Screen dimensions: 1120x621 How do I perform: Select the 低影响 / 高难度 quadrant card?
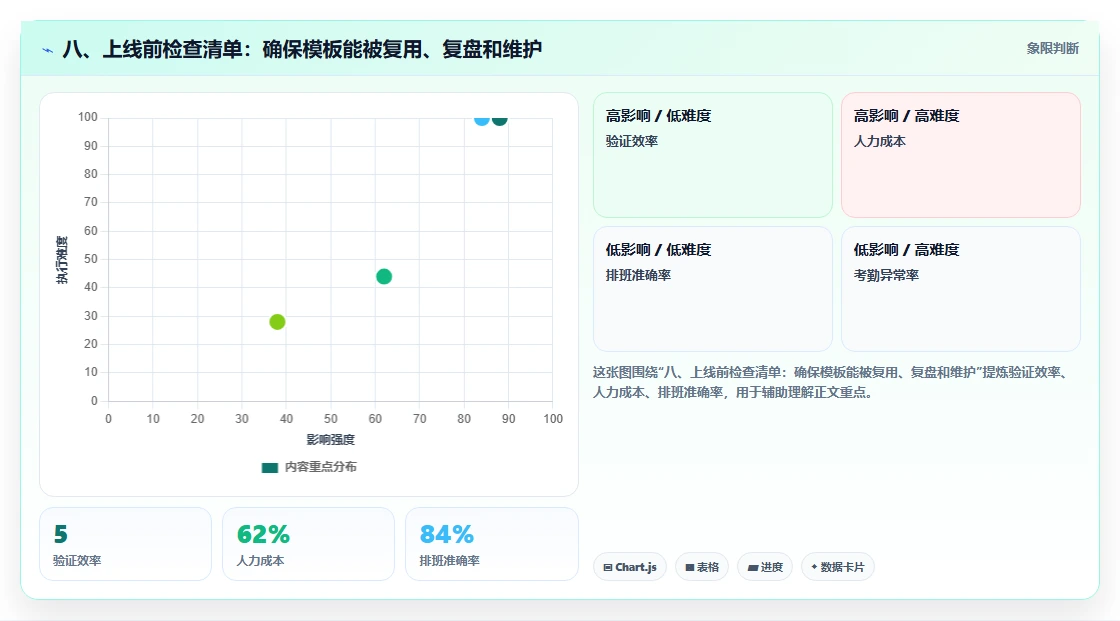961,289
